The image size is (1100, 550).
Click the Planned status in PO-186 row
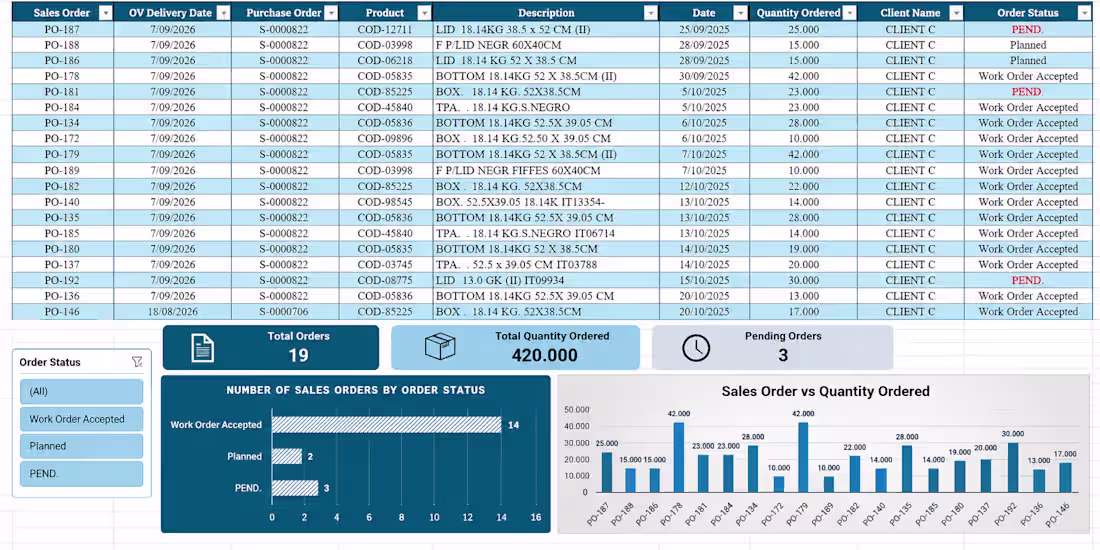[1028, 60]
